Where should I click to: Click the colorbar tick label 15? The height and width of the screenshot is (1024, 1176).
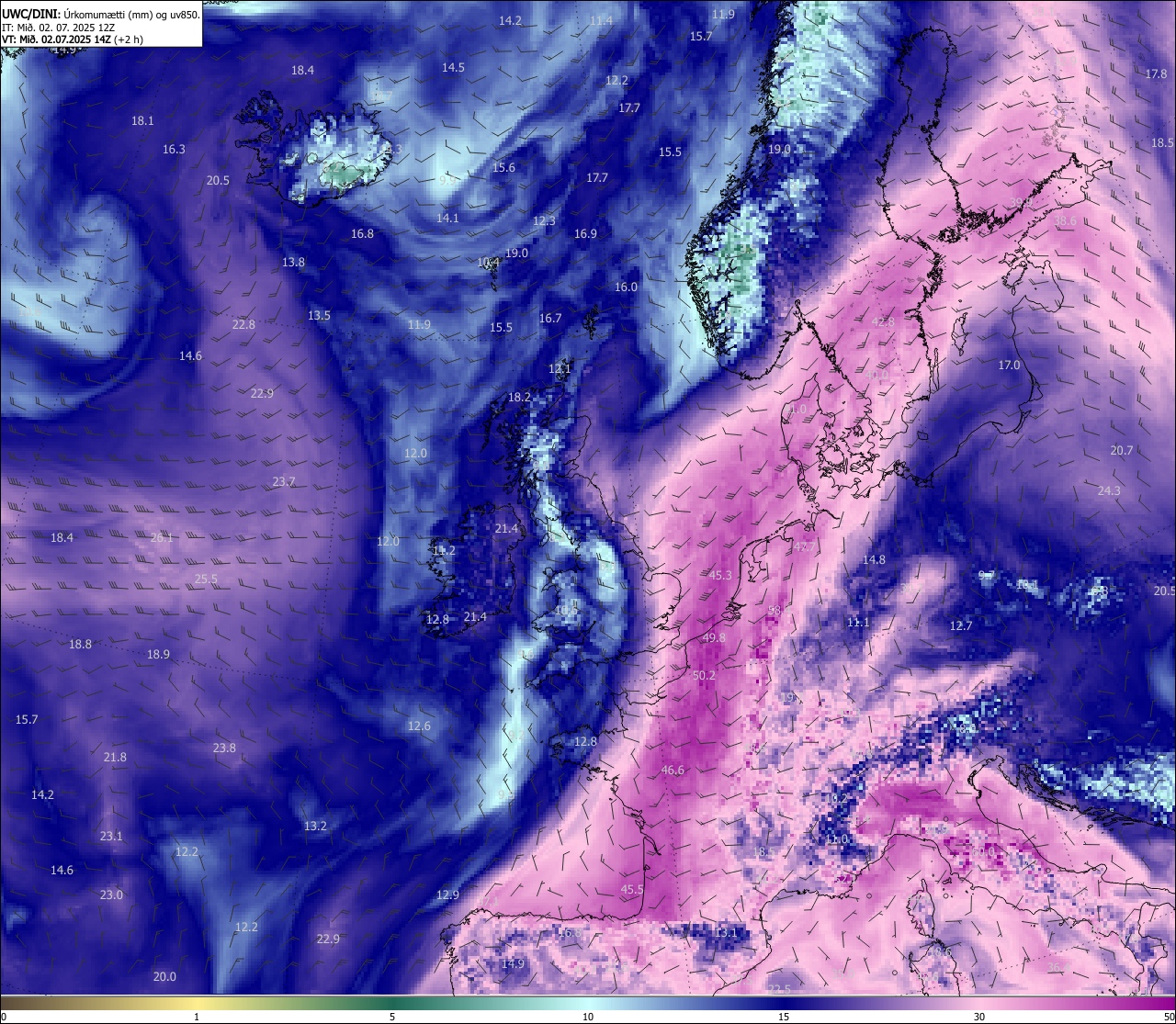click(x=784, y=1017)
